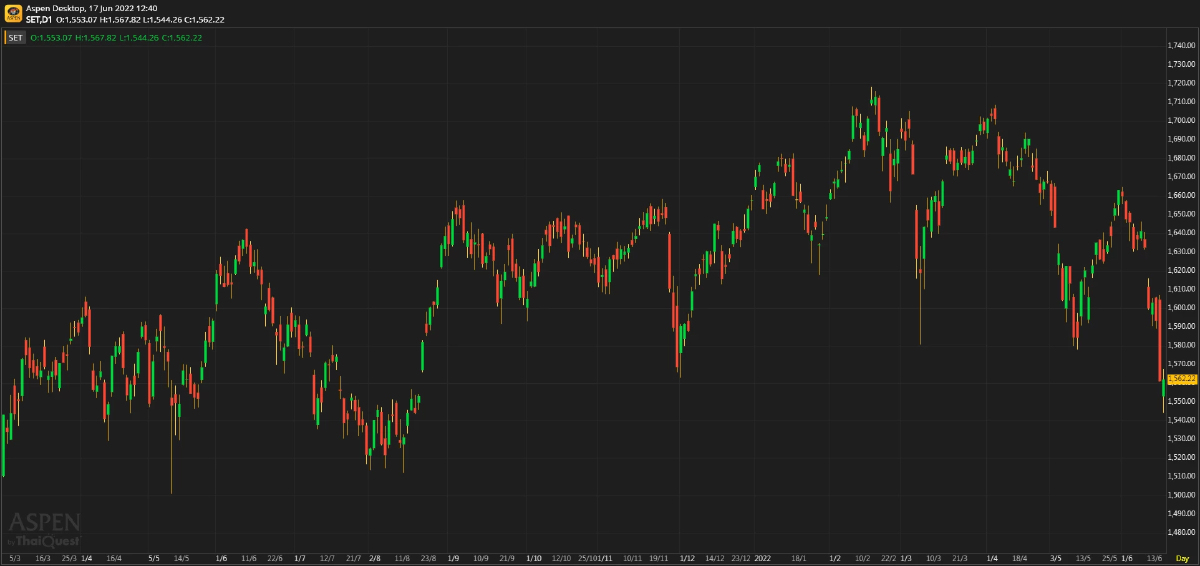Click the 1/7 date on time axis
Screen dimensions: 1200x566
(300, 558)
